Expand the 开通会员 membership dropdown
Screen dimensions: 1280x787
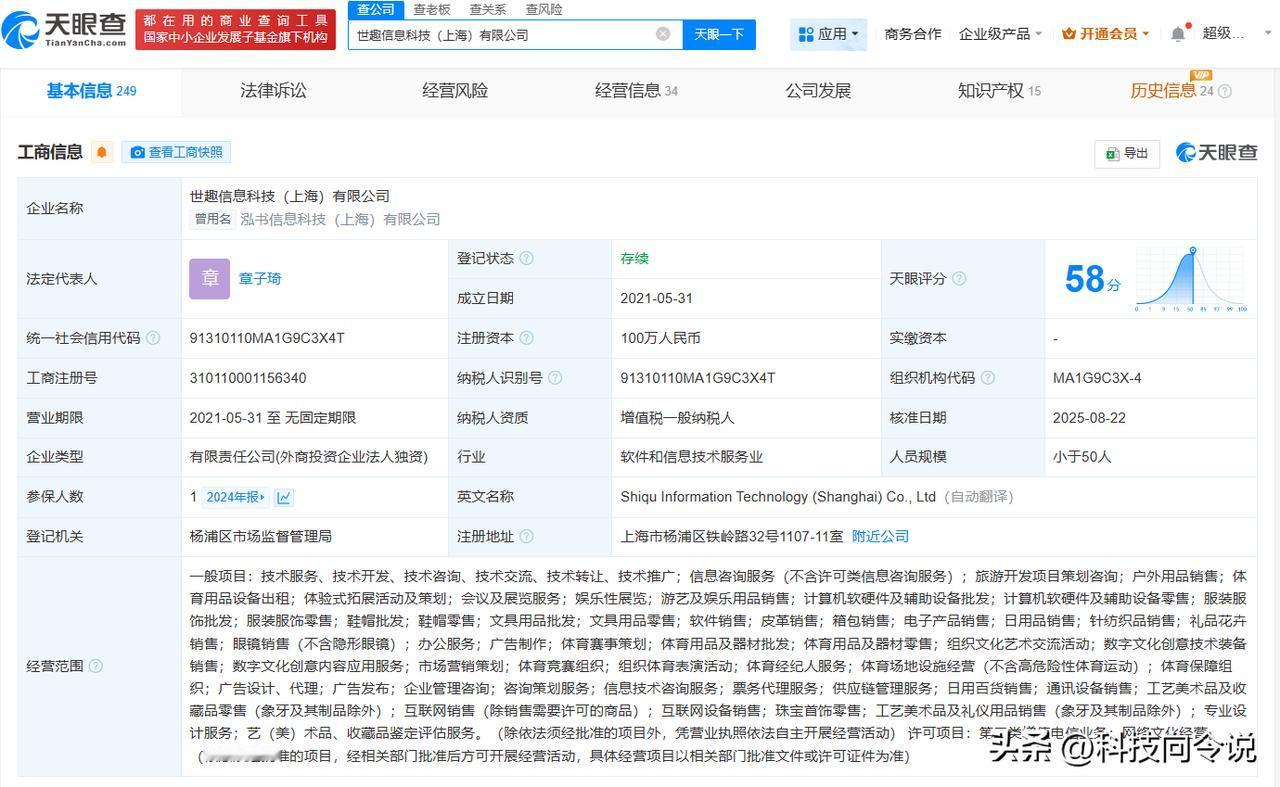click(1105, 34)
